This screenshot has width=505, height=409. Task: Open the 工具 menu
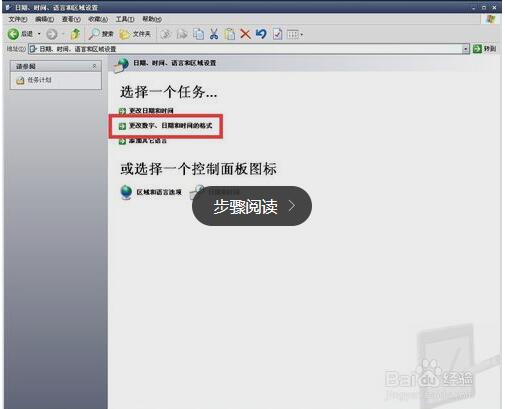click(x=125, y=19)
